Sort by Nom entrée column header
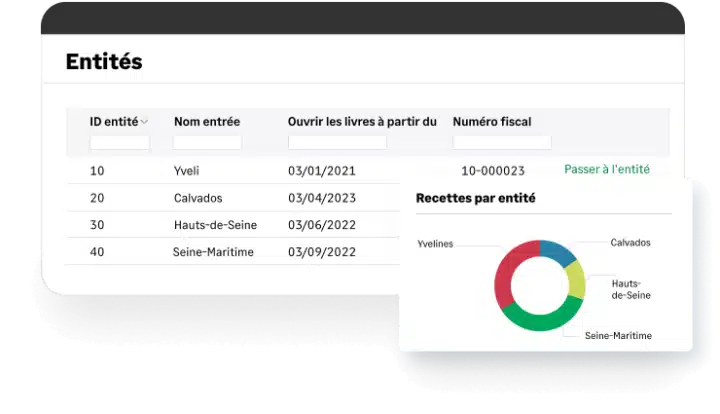Screen dimensions: 720x414 click(x=207, y=122)
